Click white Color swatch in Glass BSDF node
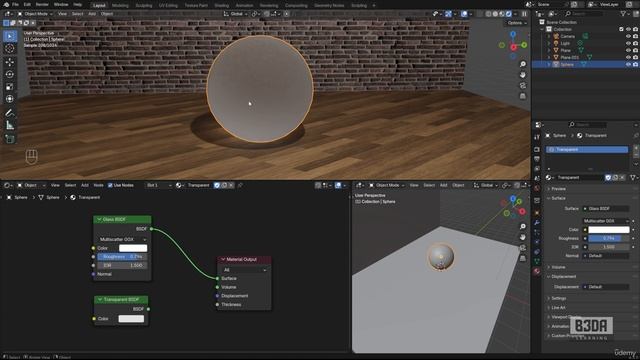The width and height of the screenshot is (640, 360). [133, 248]
